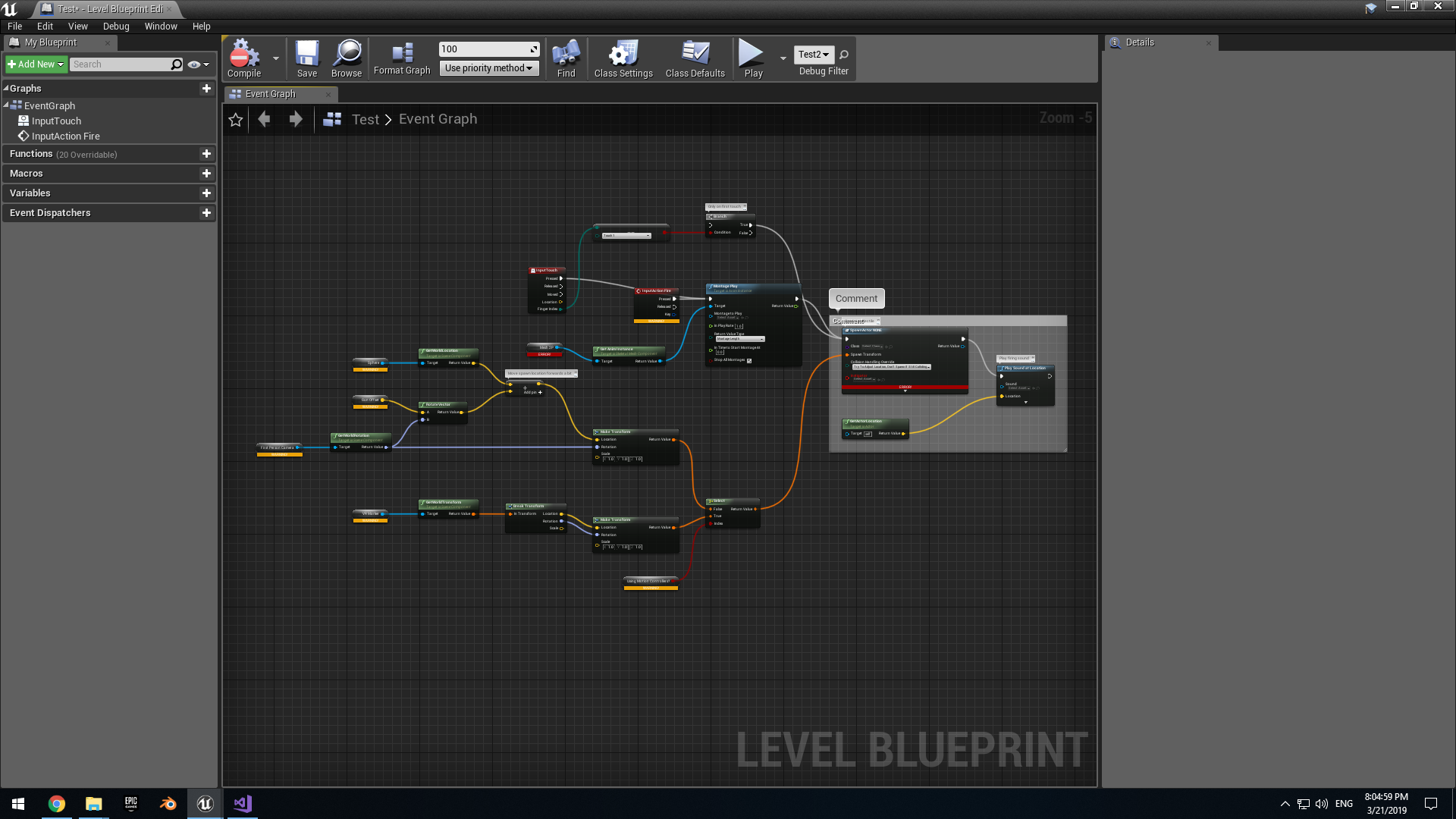Save the blueprint with Save icon
This screenshot has width=1456, height=819.
click(307, 58)
